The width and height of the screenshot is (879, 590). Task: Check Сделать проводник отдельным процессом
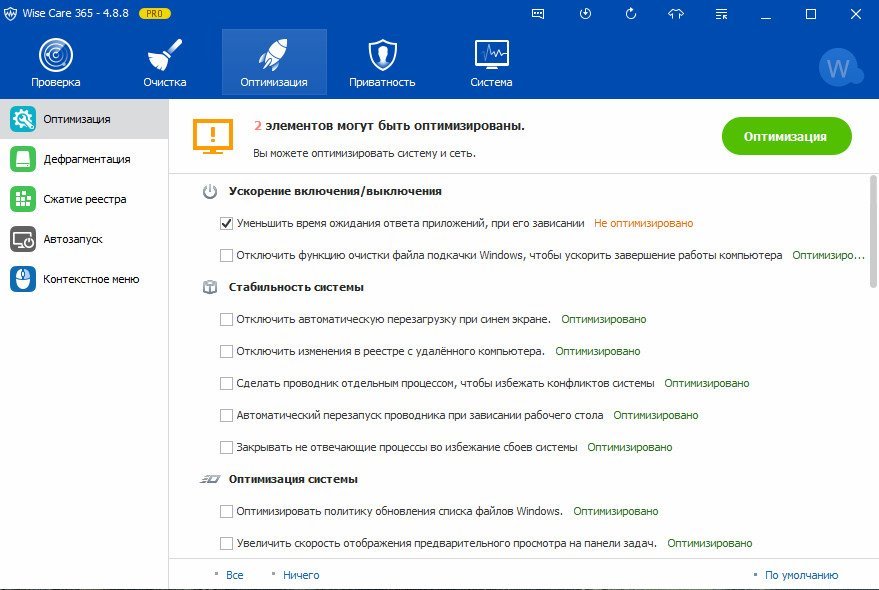pos(226,384)
